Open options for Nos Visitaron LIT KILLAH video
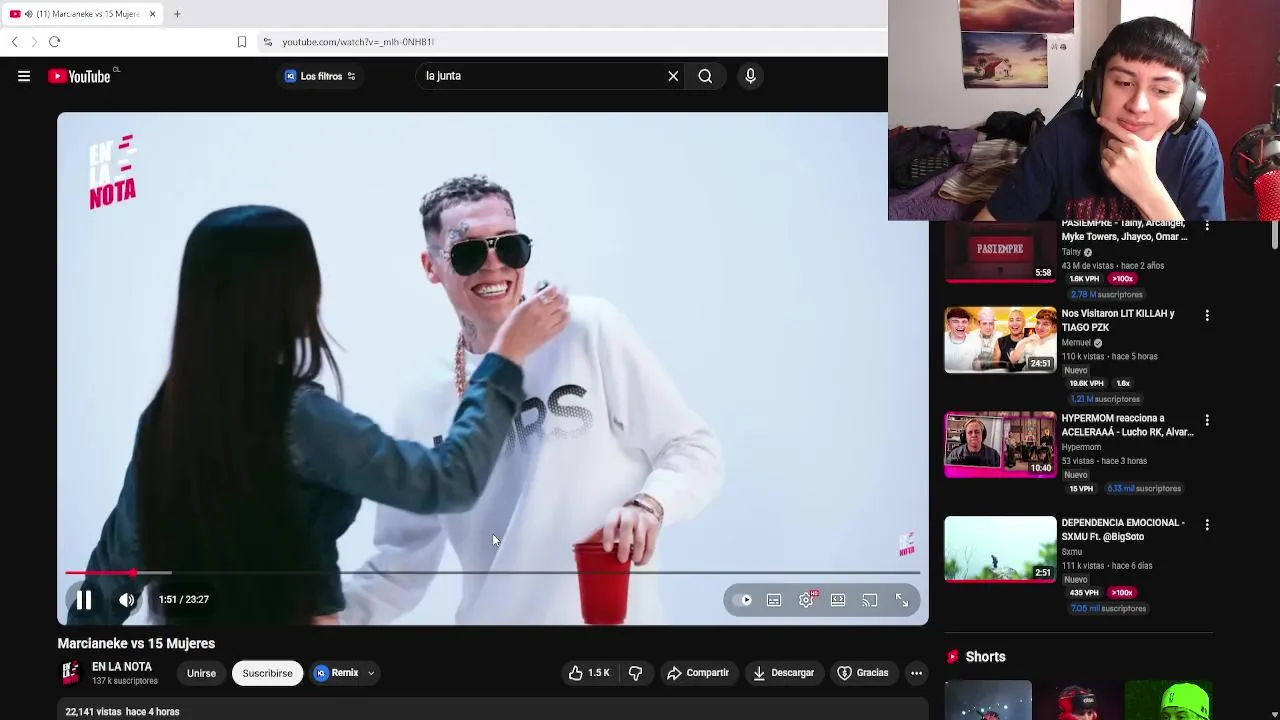The width and height of the screenshot is (1280, 720). tap(1207, 315)
